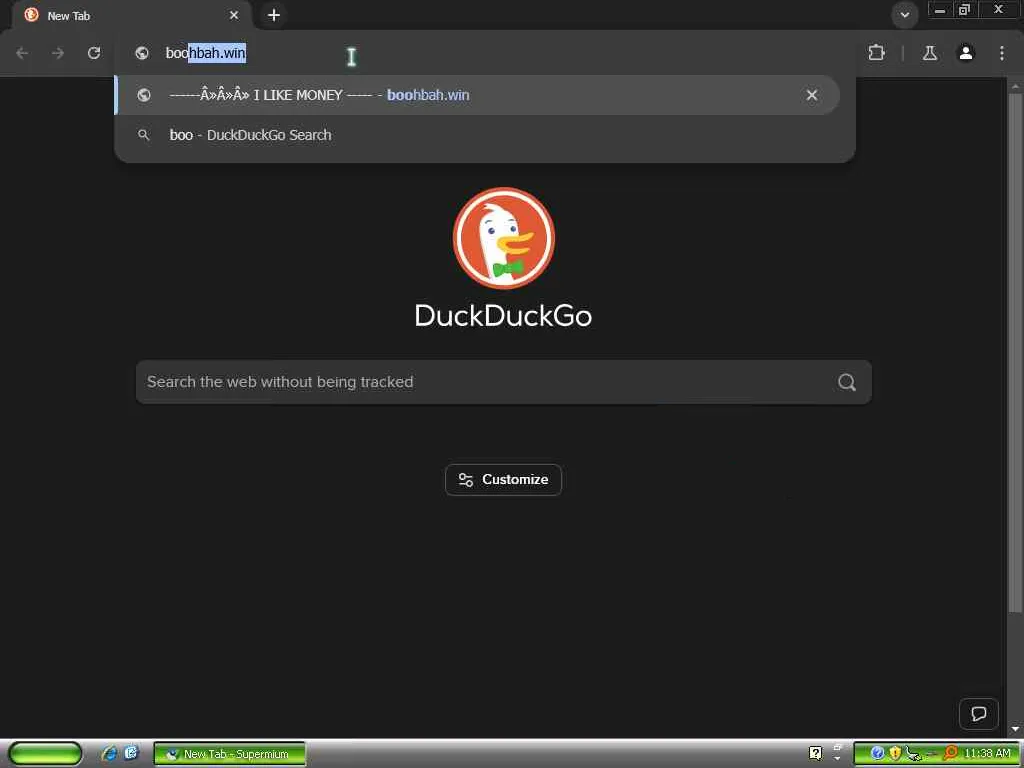Close the New Tab tab

234,15
